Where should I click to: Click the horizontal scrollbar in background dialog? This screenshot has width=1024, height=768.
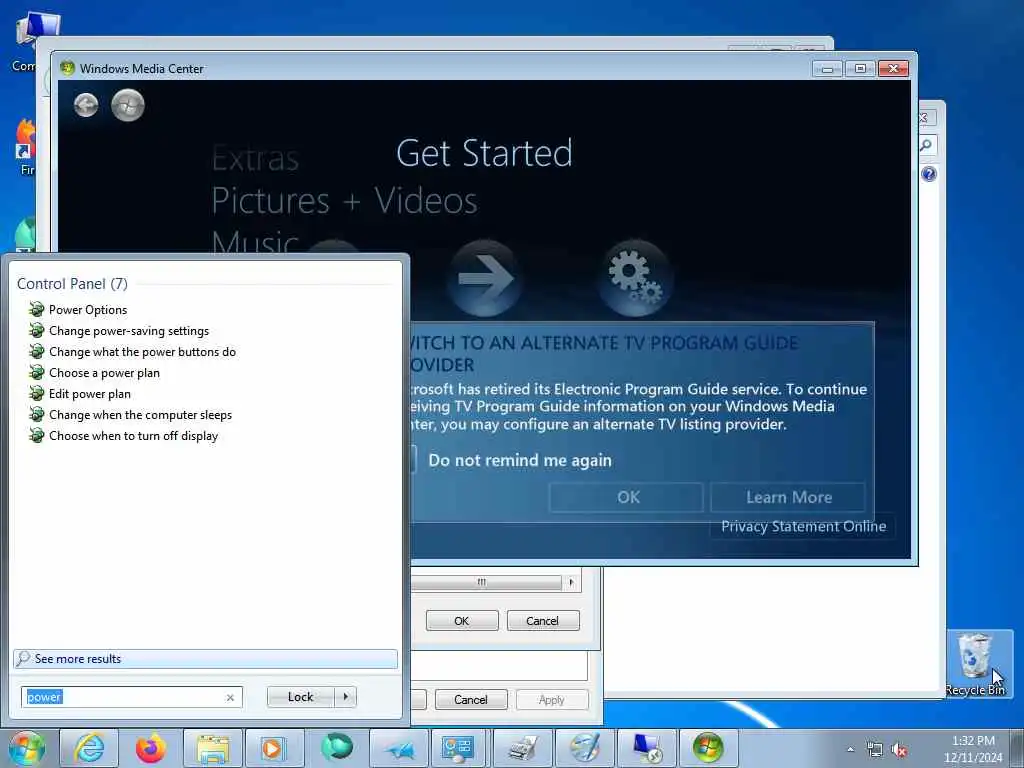[487, 582]
